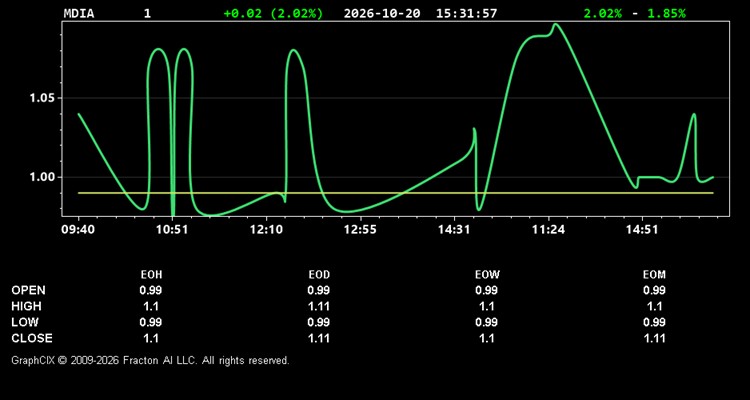The image size is (750, 400).
Task: Click the yellow horizontal baseline on chart
Action: pyautogui.click(x=396, y=193)
